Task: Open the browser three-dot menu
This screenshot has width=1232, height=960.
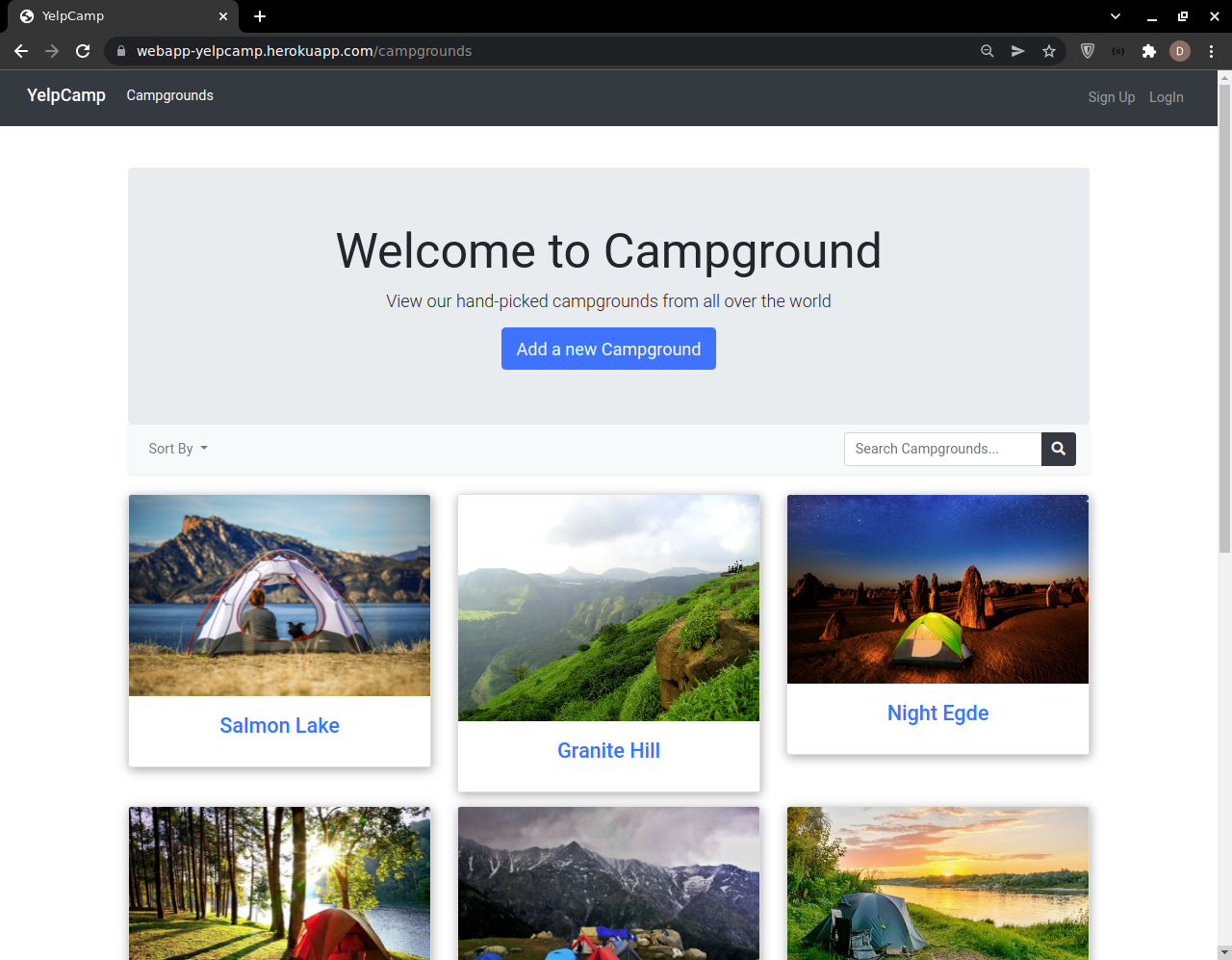Action: 1211,51
